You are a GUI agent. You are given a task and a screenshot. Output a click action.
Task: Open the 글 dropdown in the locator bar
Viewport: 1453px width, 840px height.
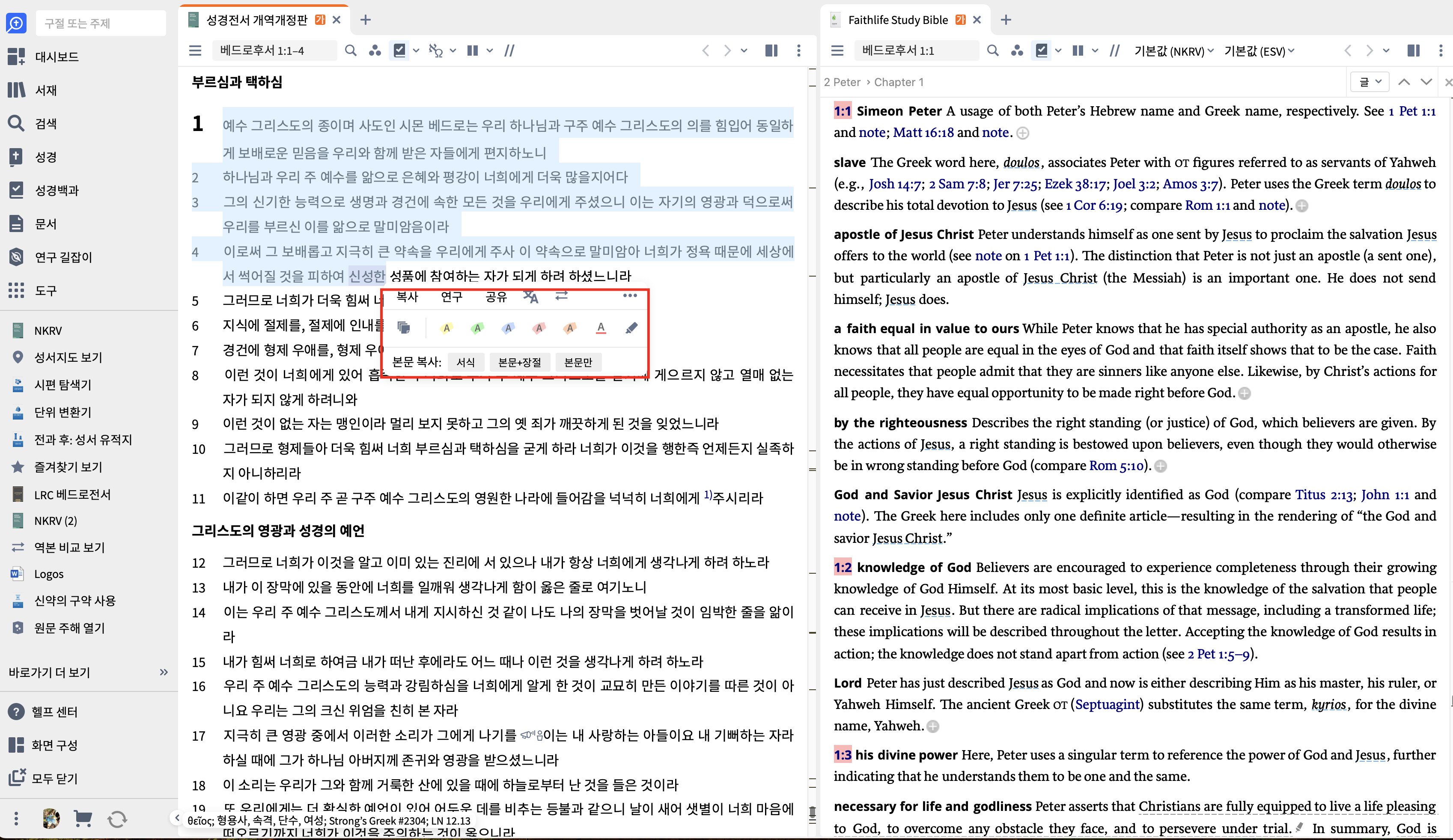click(1370, 82)
